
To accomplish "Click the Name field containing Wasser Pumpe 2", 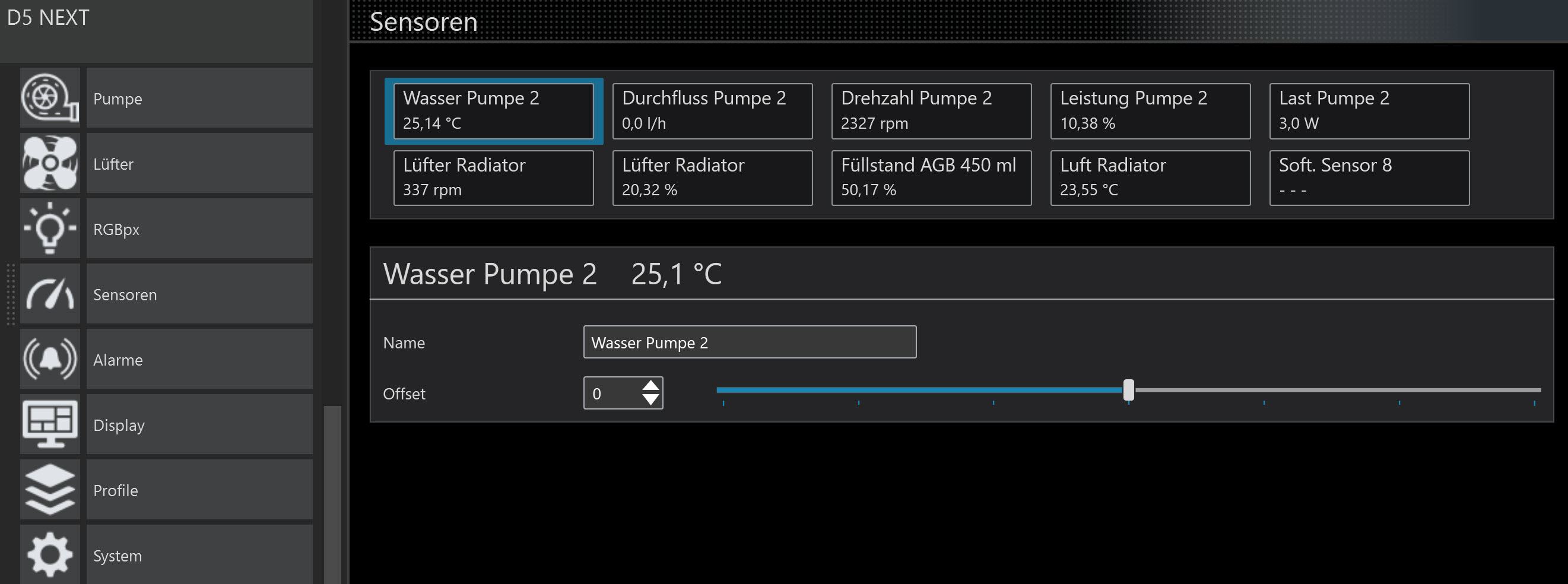I will [x=750, y=342].
